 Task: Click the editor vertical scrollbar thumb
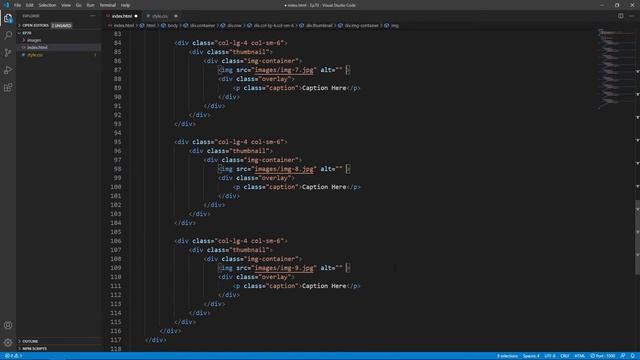[637, 237]
